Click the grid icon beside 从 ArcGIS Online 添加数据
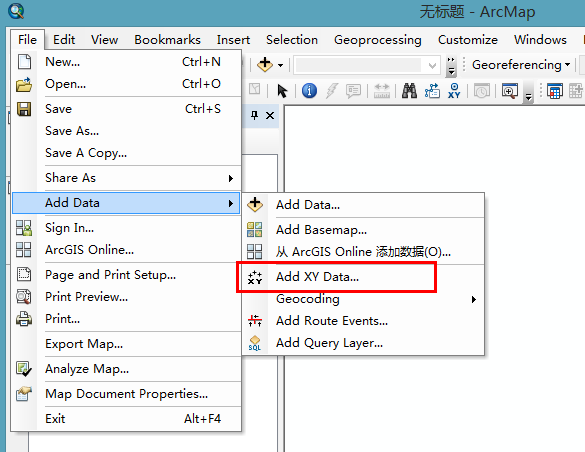 255,252
